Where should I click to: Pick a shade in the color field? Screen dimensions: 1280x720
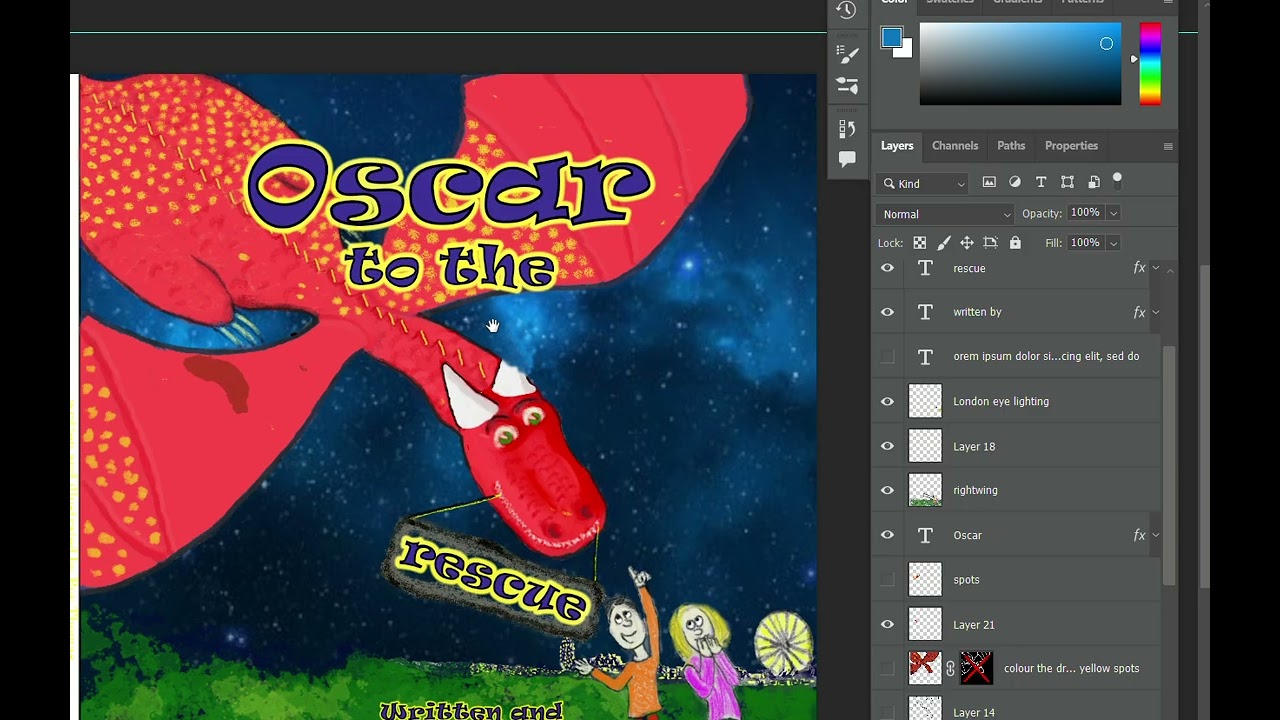1020,63
